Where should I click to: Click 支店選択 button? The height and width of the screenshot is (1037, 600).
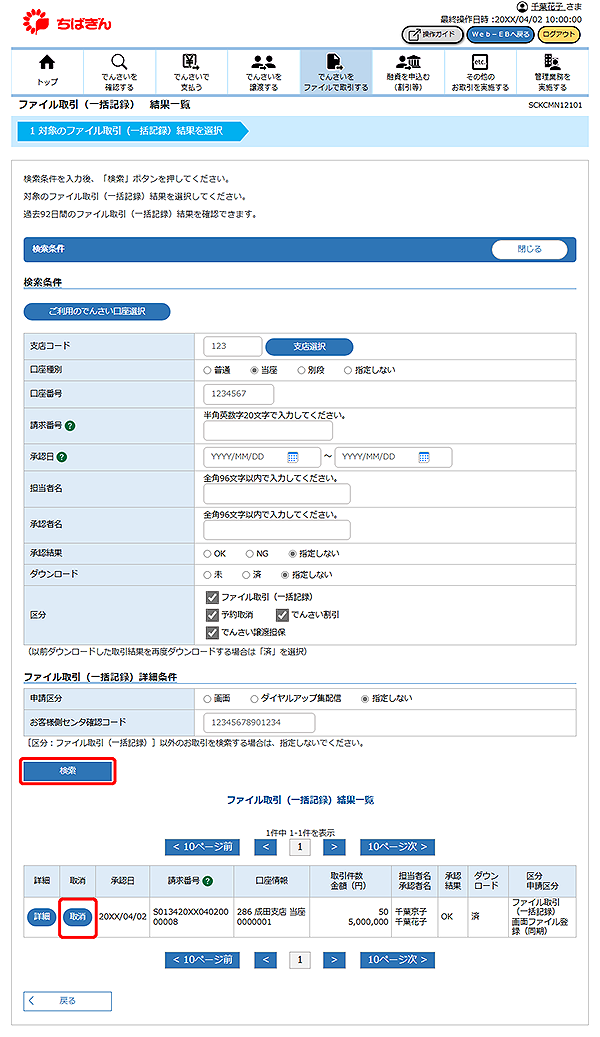(x=309, y=347)
